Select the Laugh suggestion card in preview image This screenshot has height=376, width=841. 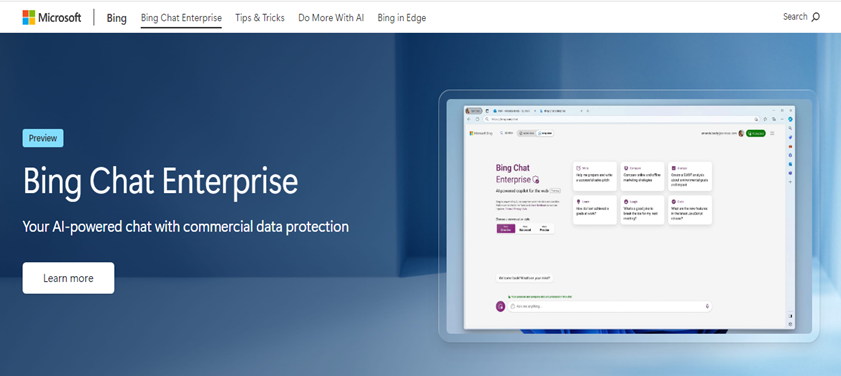pos(643,210)
